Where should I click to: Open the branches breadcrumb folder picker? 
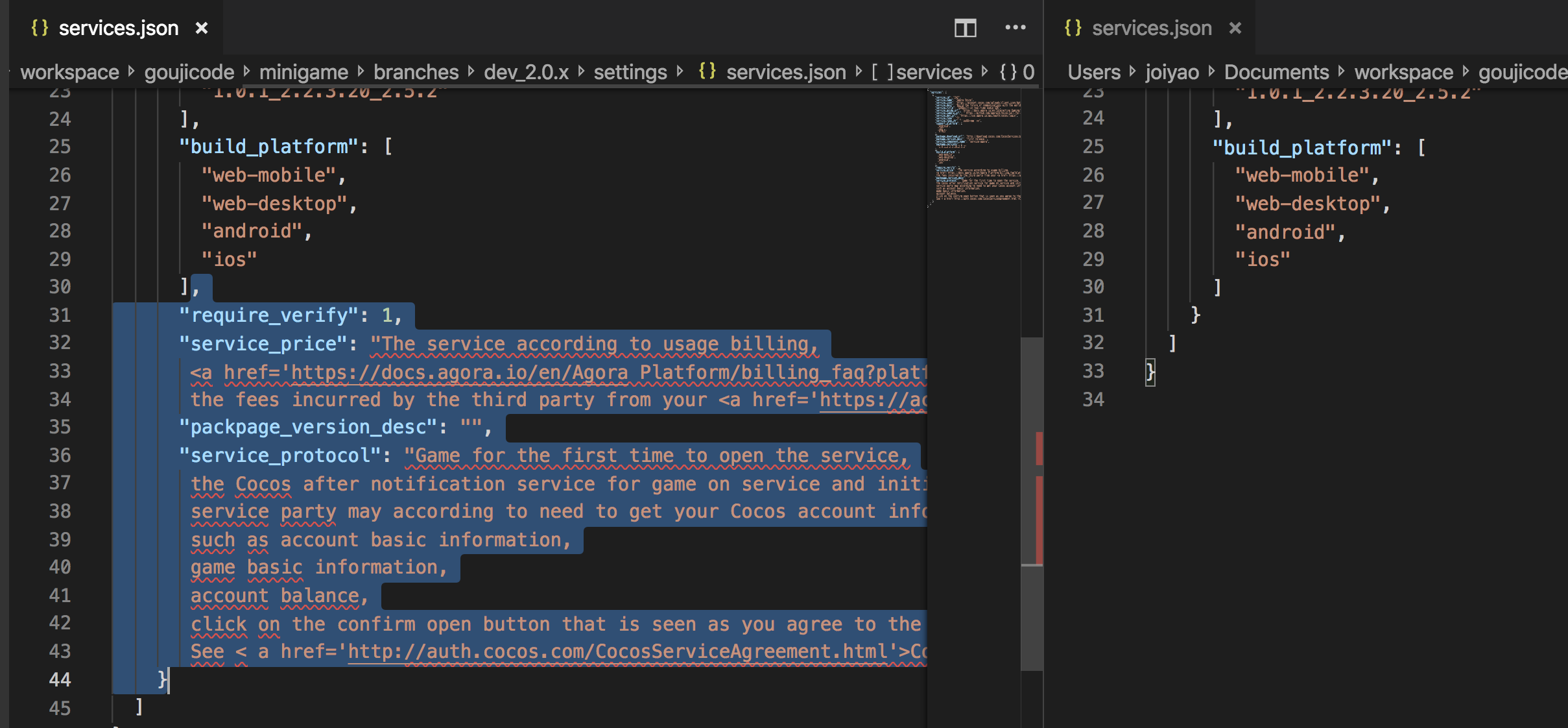416,72
